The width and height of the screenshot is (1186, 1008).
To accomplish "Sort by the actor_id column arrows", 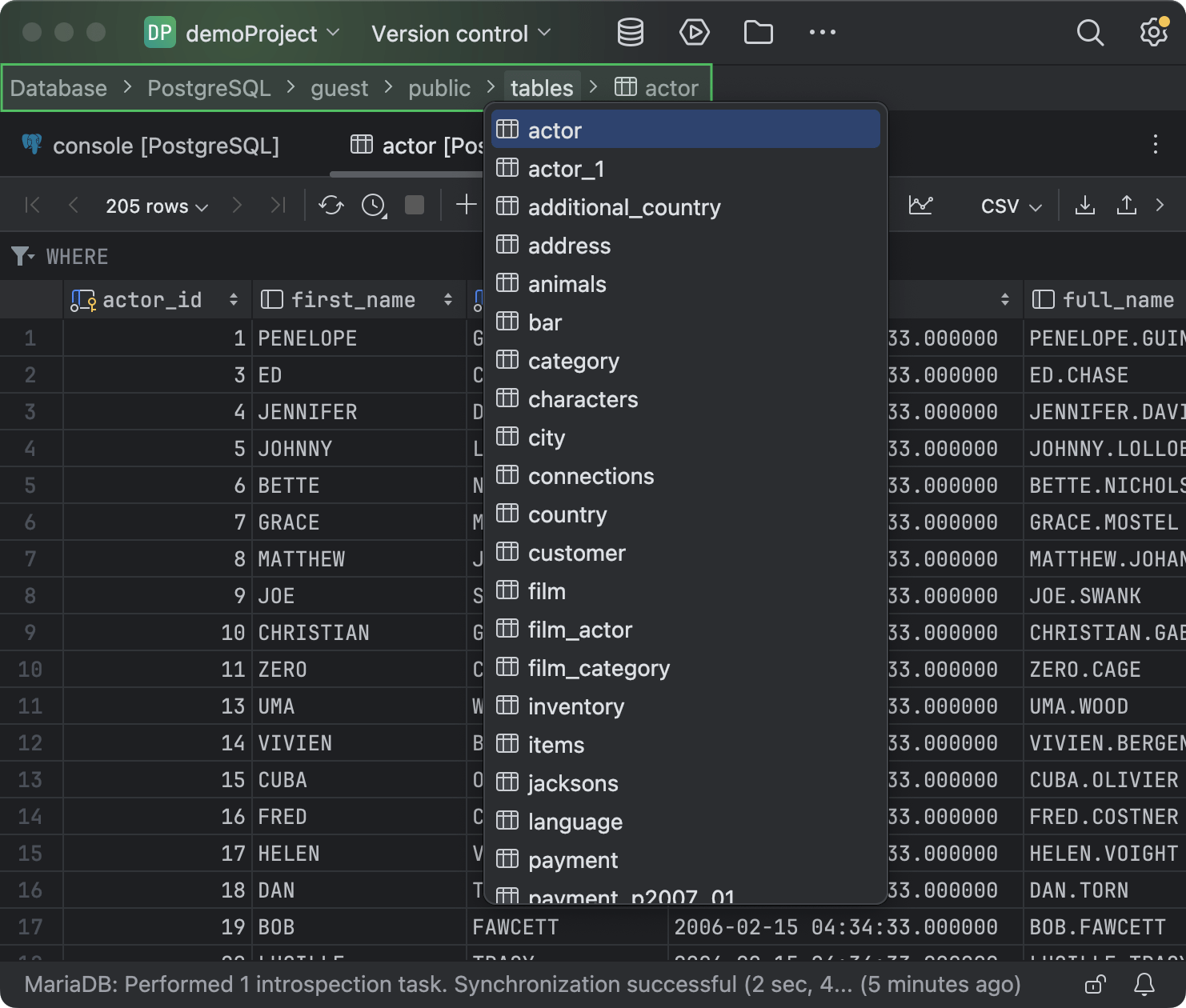I will click(x=234, y=299).
